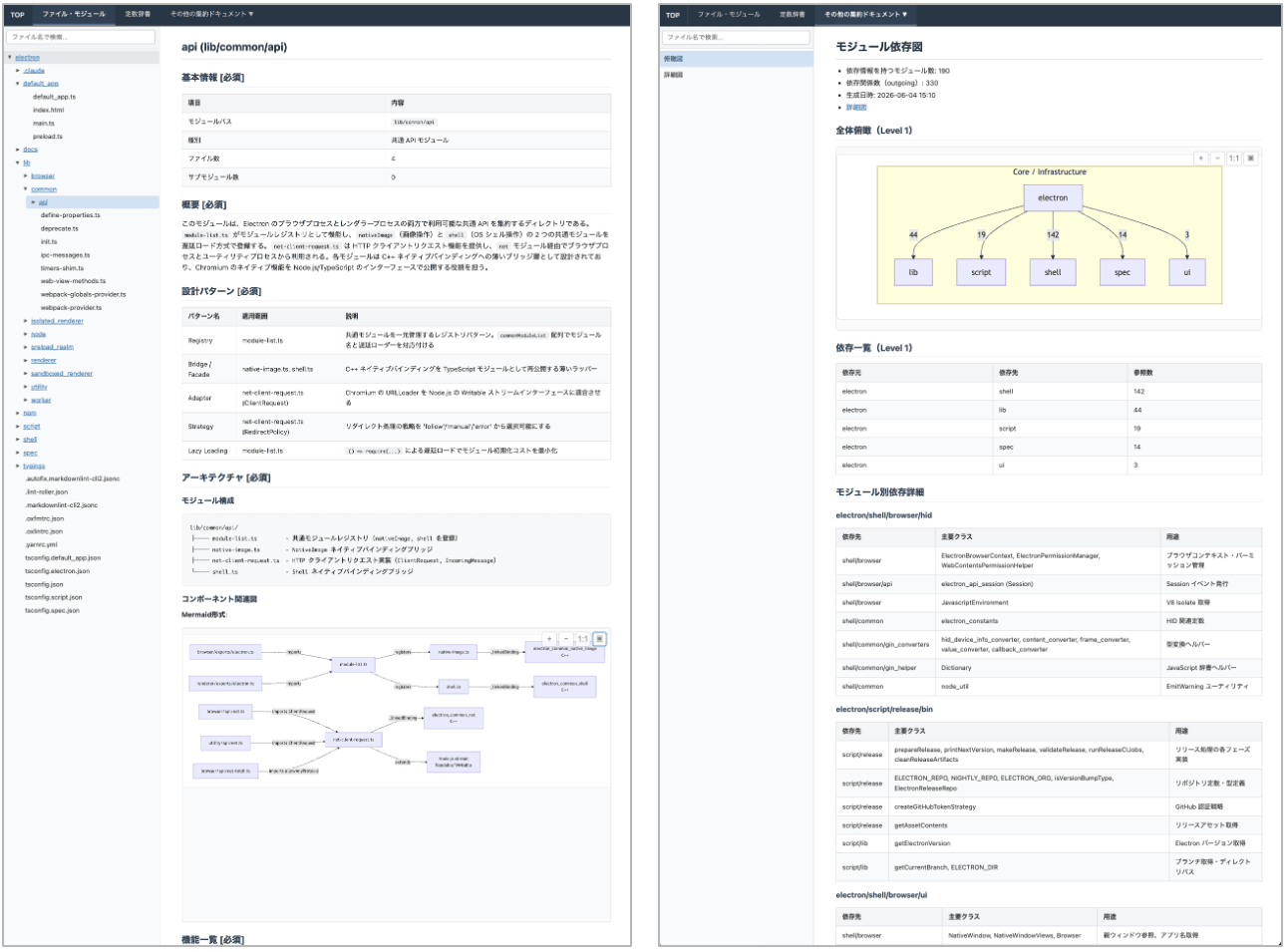Zoom in the left window's Mermaid component diagram
Screen dimensions: 1288x952
pyautogui.click(x=549, y=639)
